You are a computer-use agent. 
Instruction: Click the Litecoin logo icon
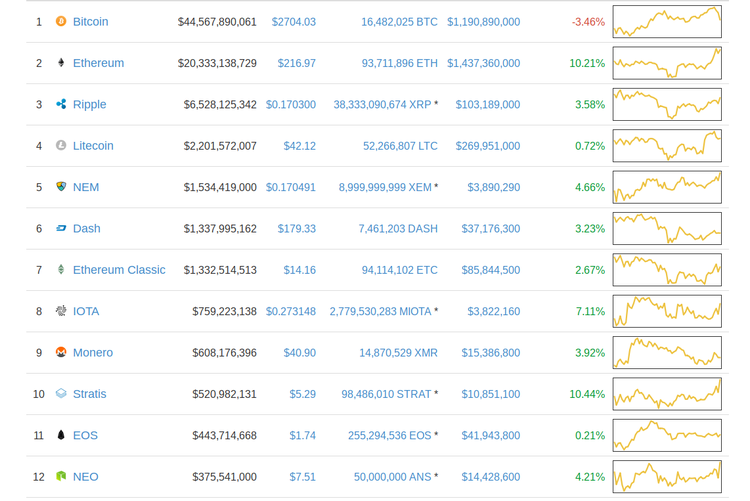[61, 145]
